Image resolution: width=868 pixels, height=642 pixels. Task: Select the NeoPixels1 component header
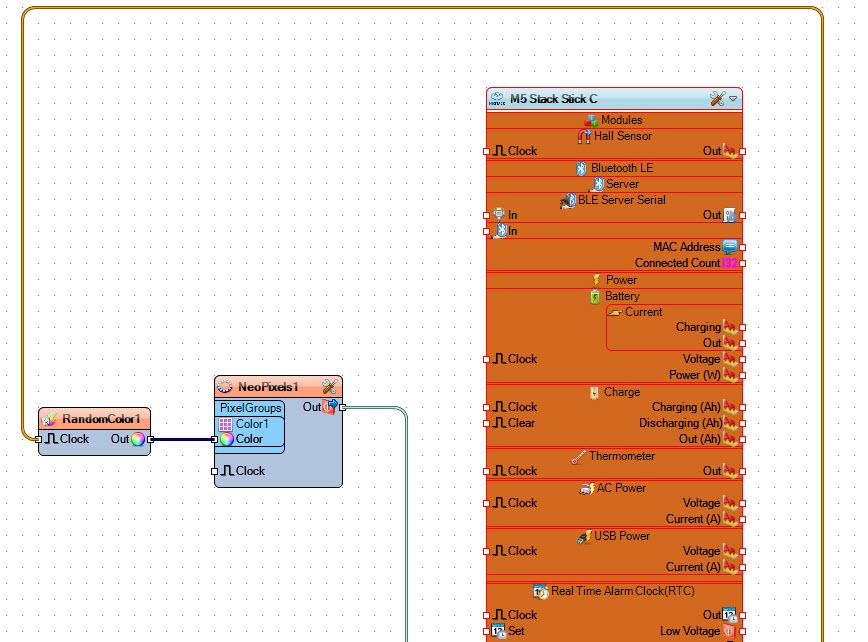click(268, 387)
